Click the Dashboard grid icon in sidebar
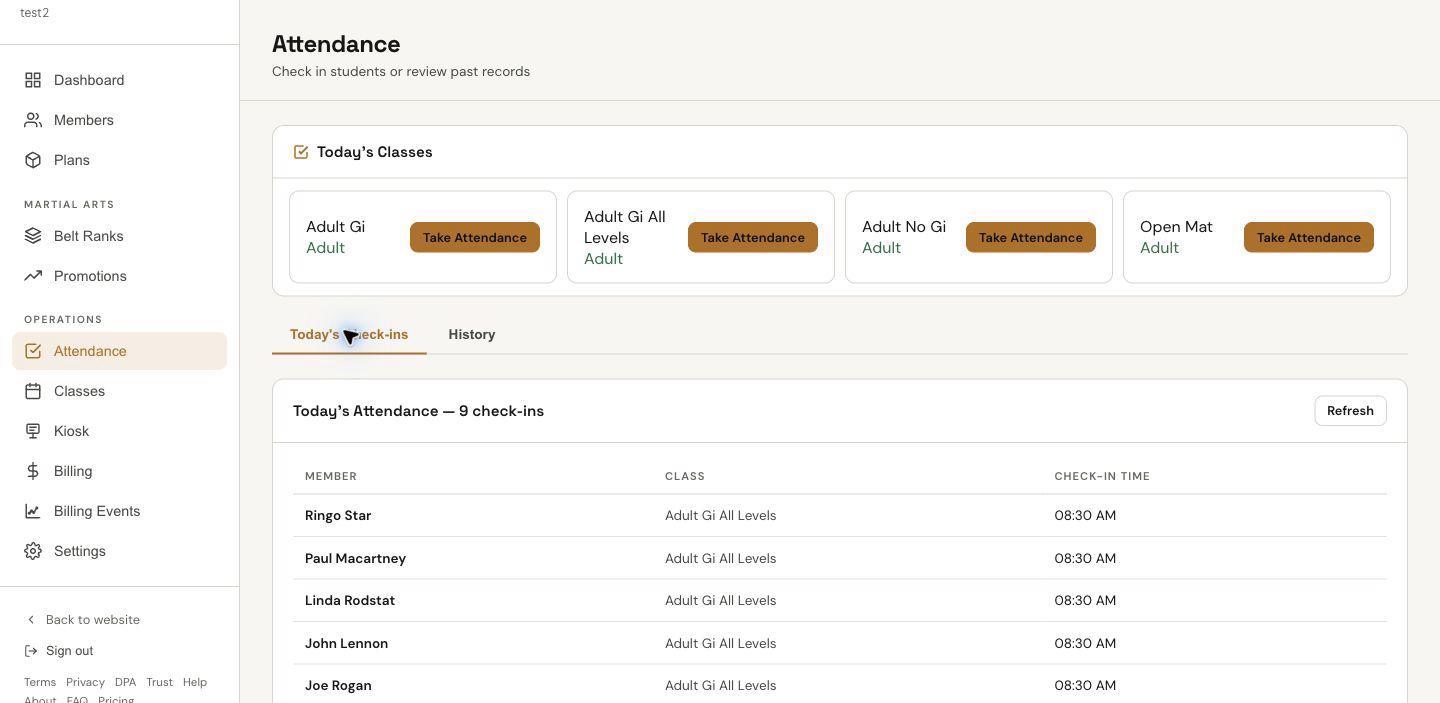1440x703 pixels. 33,80
